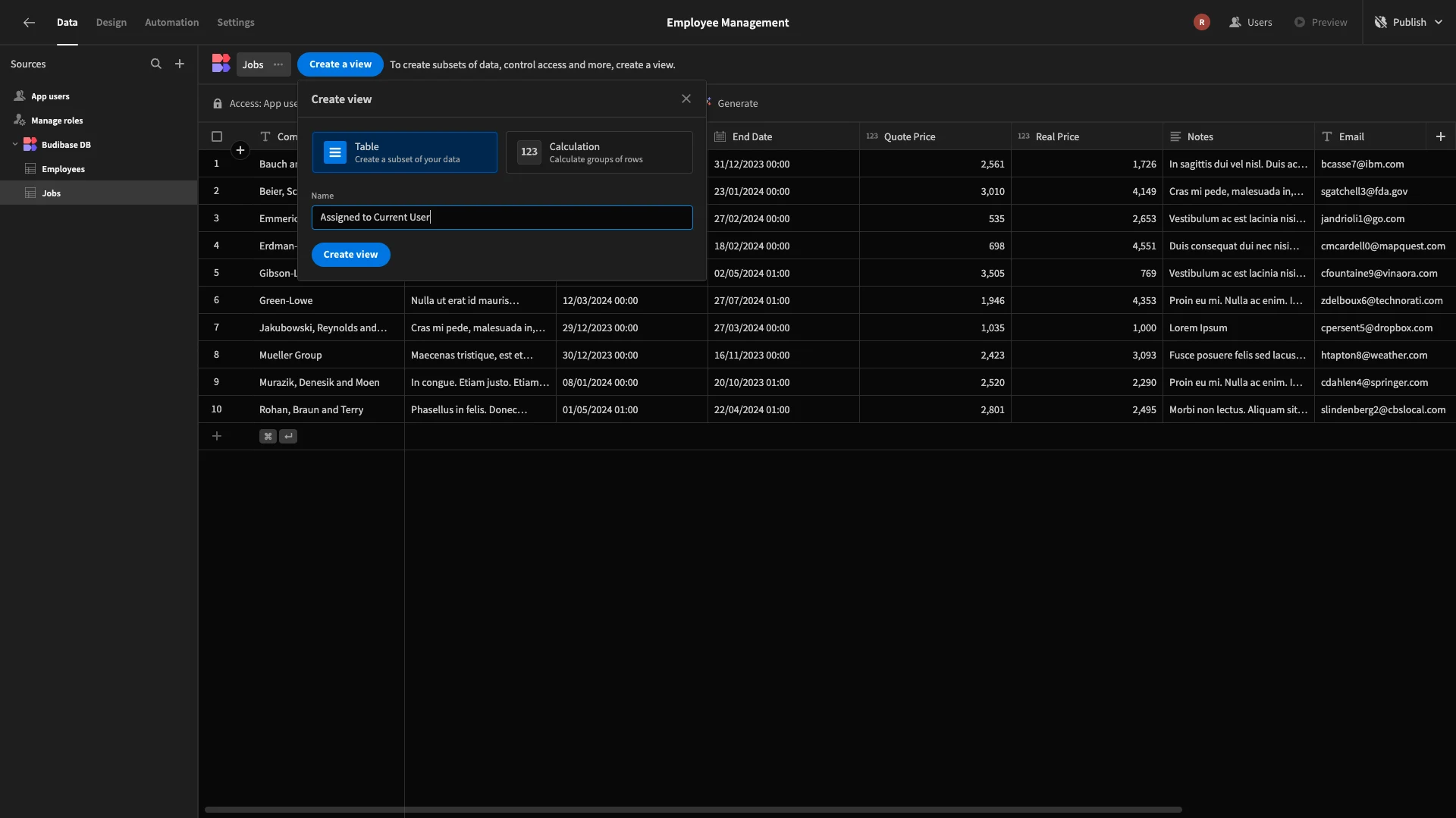Open Manage roles in sidebar
This screenshot has width=1456, height=818.
point(99,121)
